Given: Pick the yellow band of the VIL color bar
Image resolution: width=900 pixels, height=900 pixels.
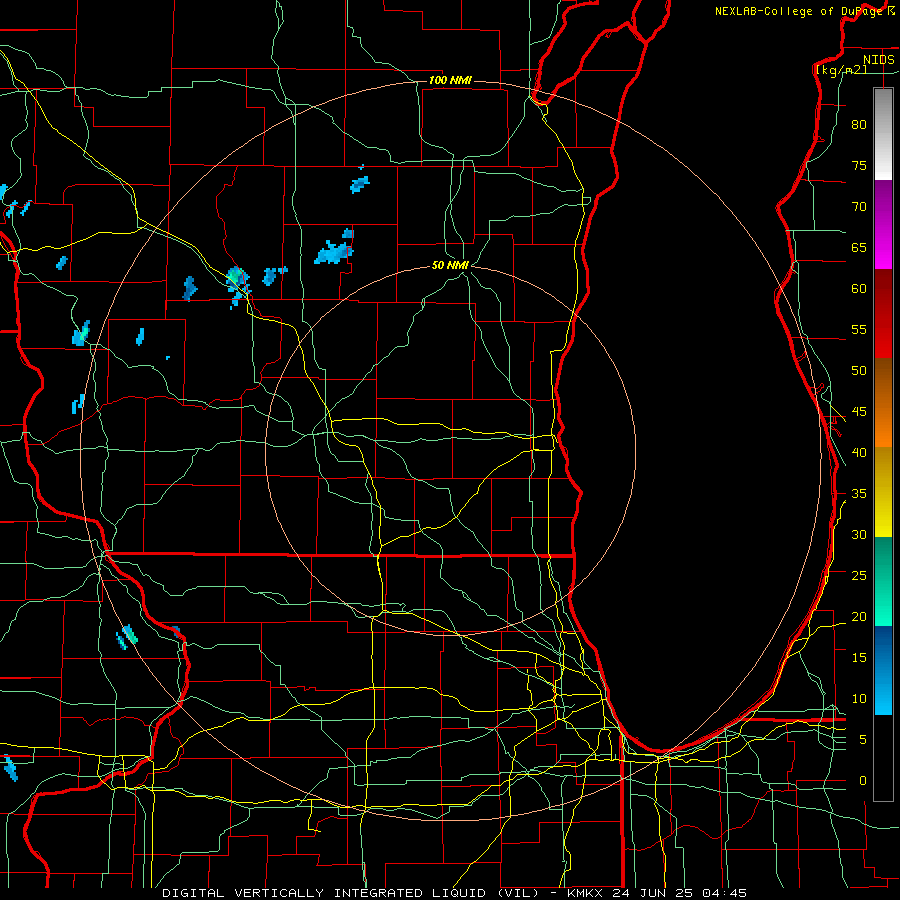Looking at the screenshot, I should pos(883,492).
